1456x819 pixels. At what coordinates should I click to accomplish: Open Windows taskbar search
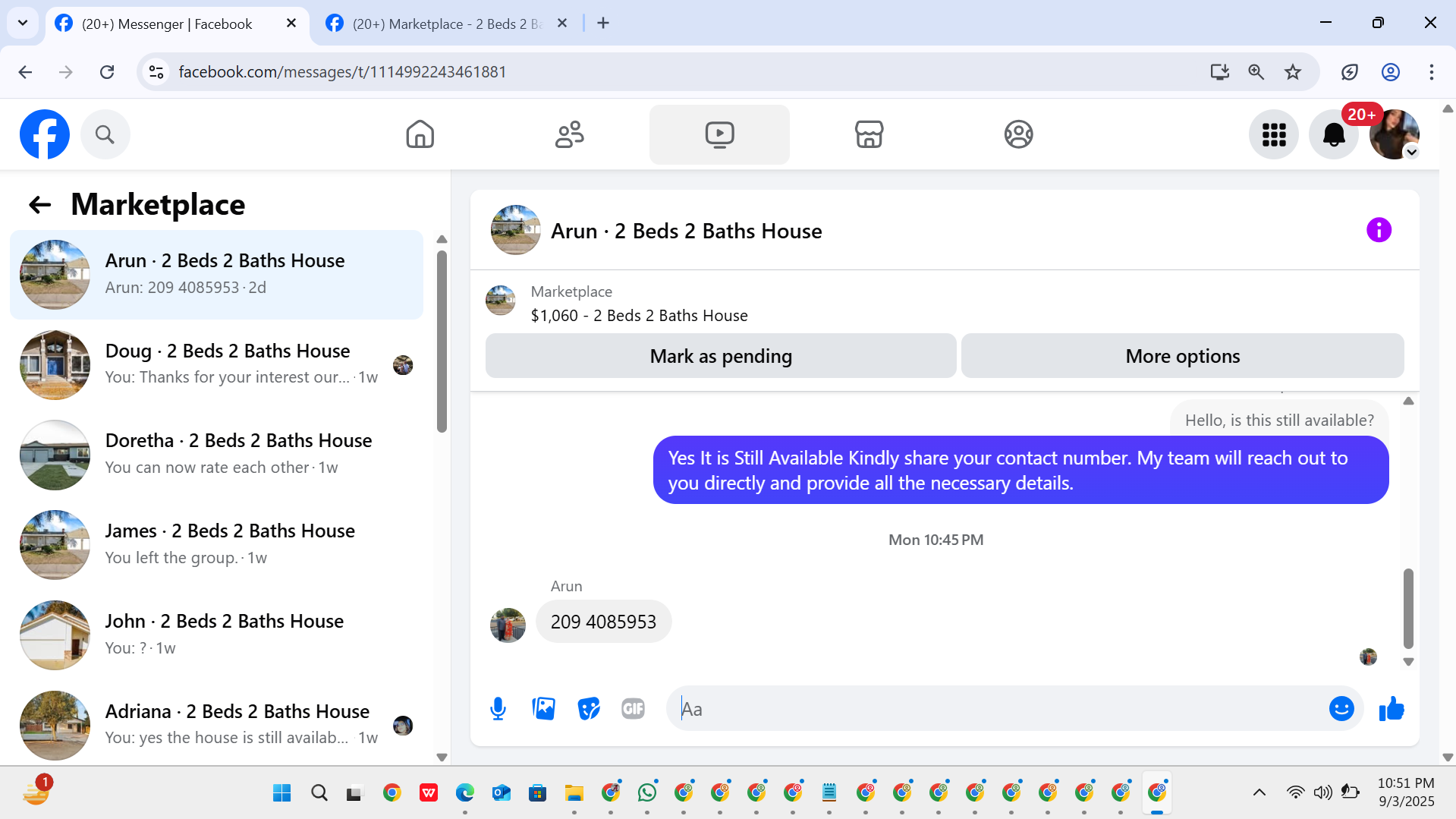pos(319,793)
